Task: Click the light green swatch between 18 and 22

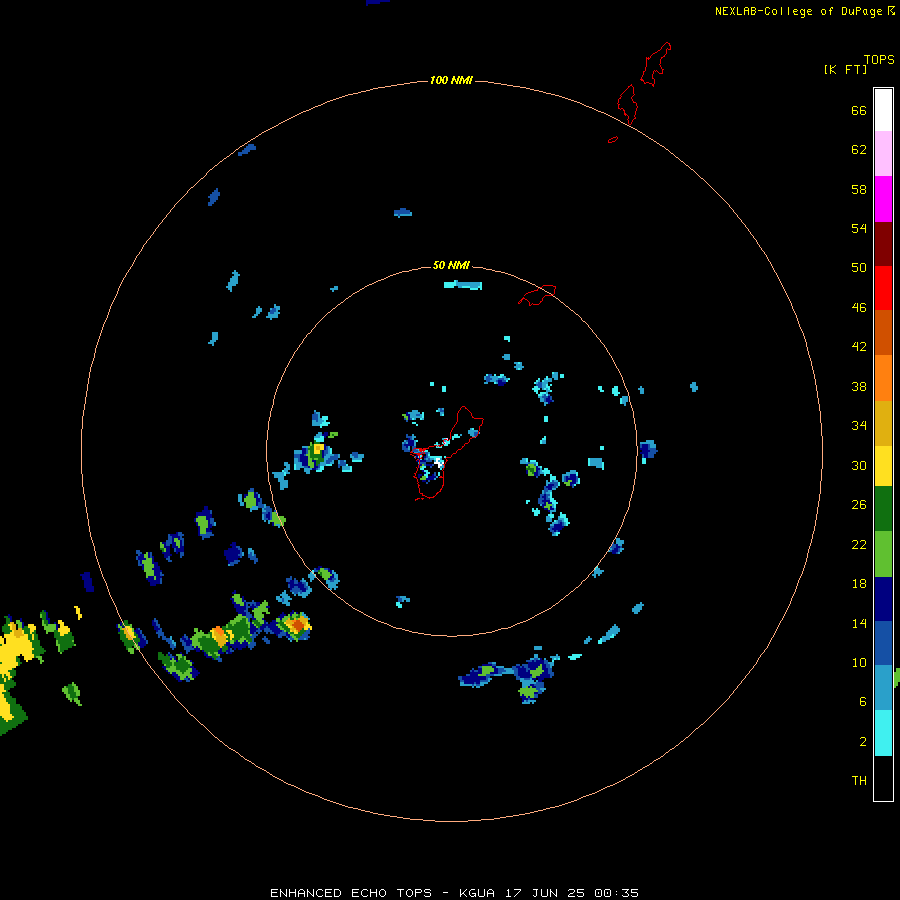Action: (x=883, y=554)
